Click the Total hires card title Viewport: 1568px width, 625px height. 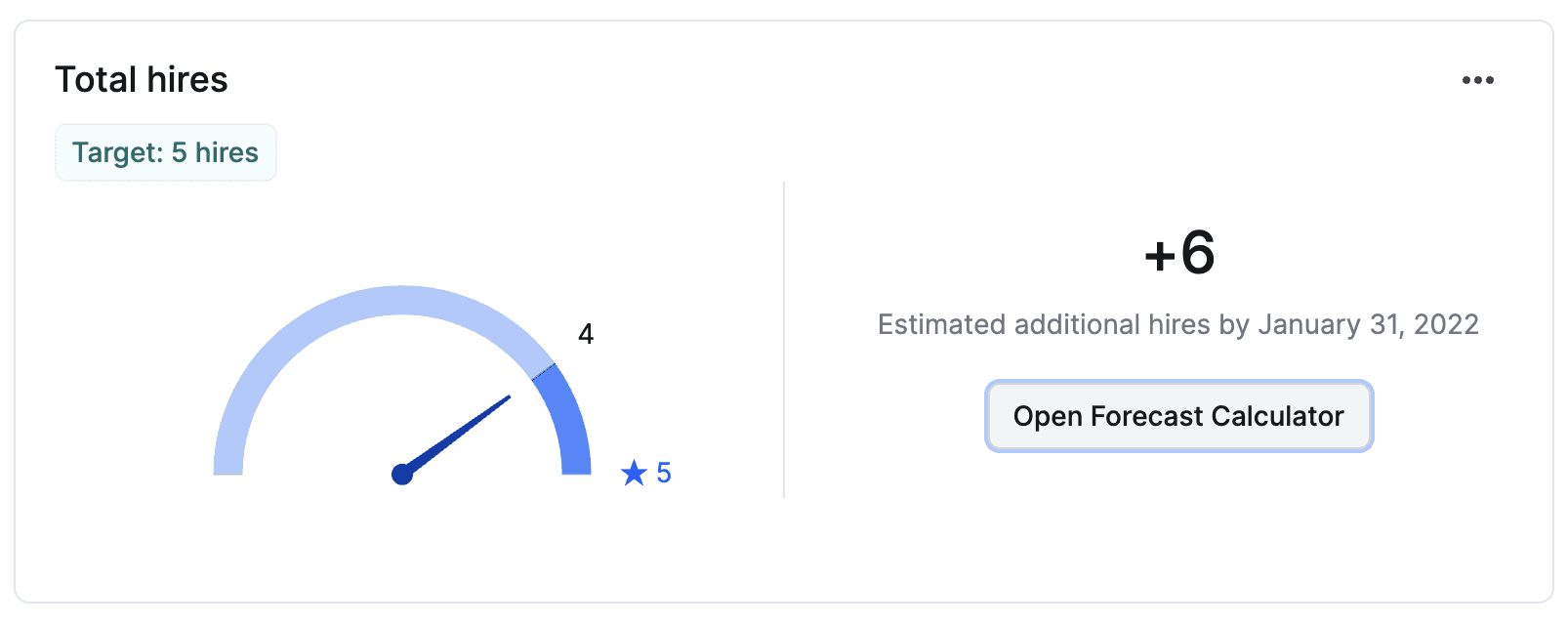click(x=142, y=80)
